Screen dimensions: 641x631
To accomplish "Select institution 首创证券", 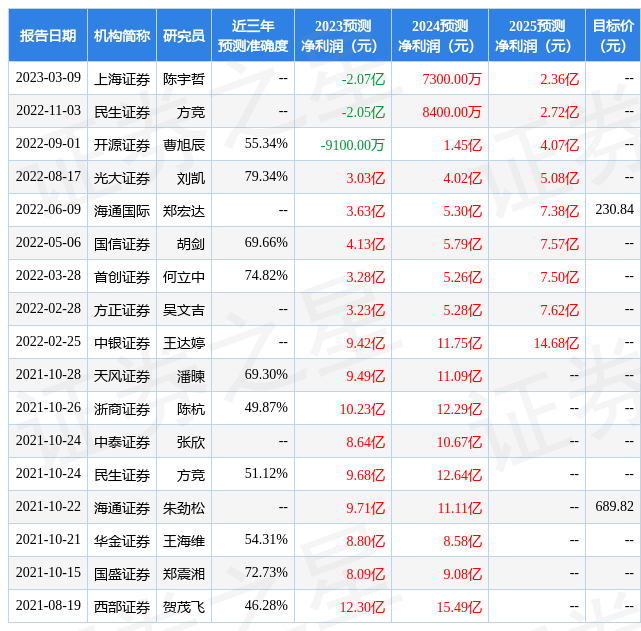I will point(122,277).
